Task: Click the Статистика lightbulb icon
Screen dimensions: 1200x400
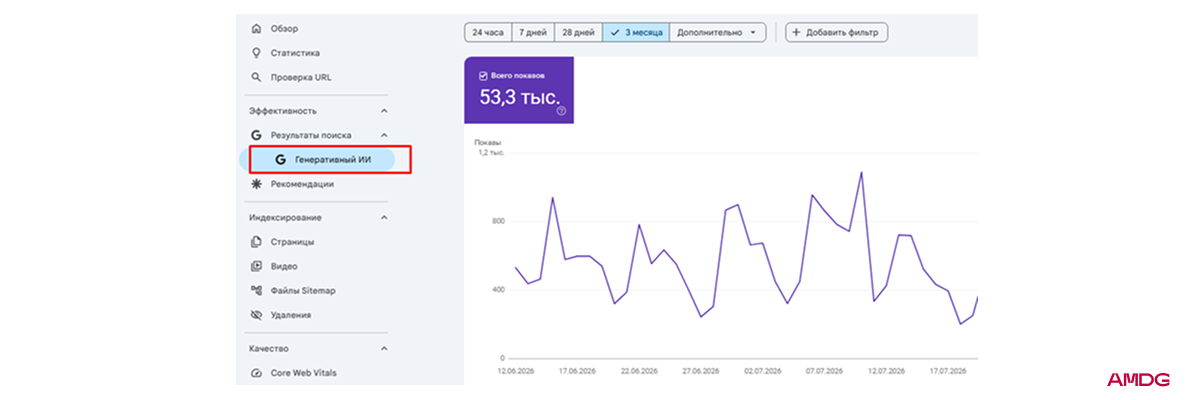Action: [257, 53]
